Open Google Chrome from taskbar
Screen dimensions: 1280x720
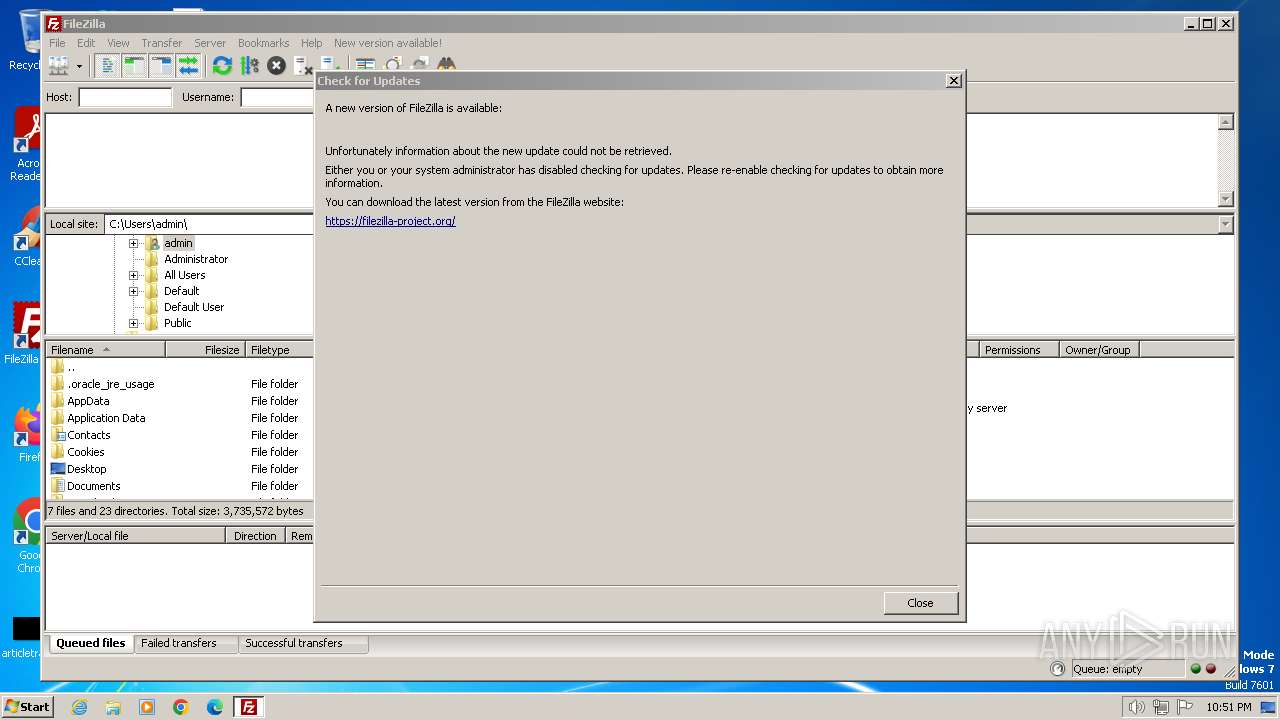point(181,707)
